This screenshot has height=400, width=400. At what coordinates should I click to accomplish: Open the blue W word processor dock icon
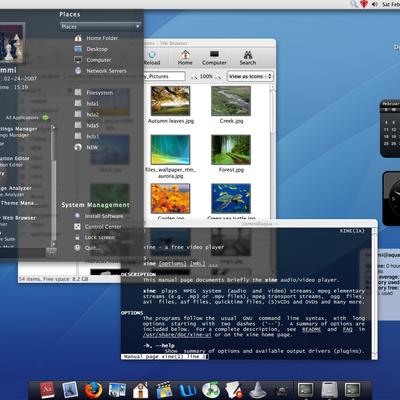pos(187,390)
